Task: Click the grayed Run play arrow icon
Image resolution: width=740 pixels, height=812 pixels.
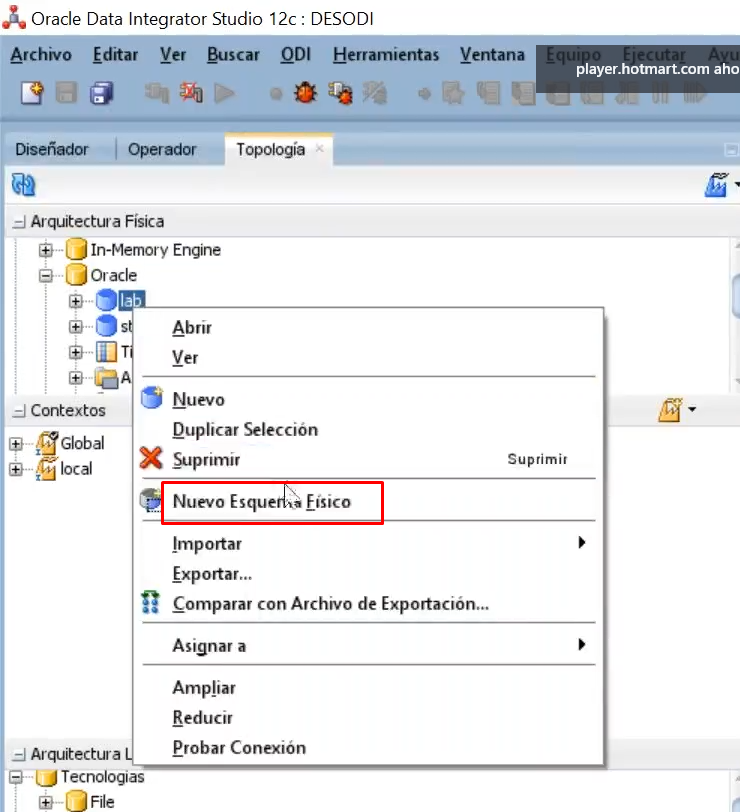Action: (x=225, y=94)
